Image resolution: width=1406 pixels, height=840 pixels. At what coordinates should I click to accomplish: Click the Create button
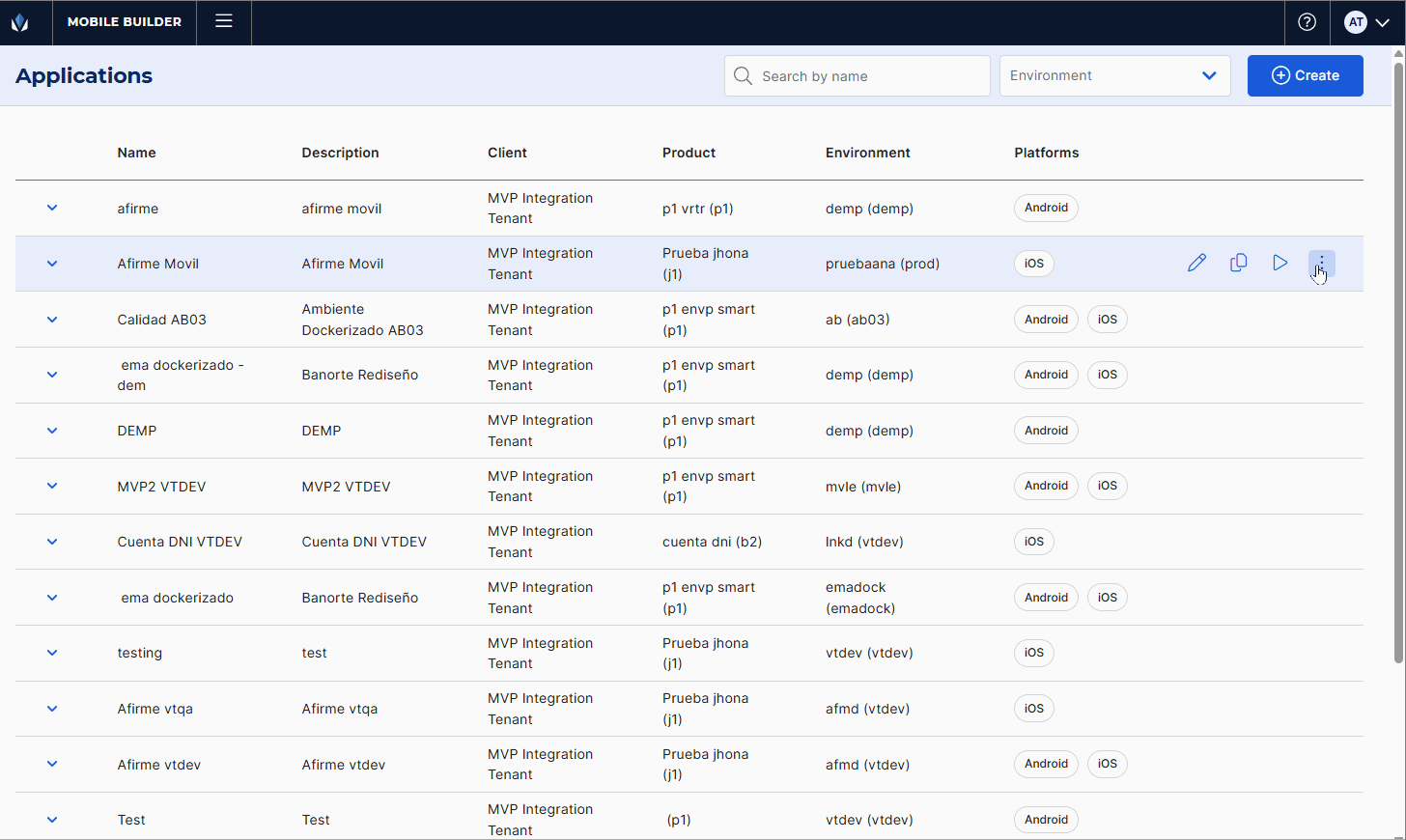coord(1305,75)
